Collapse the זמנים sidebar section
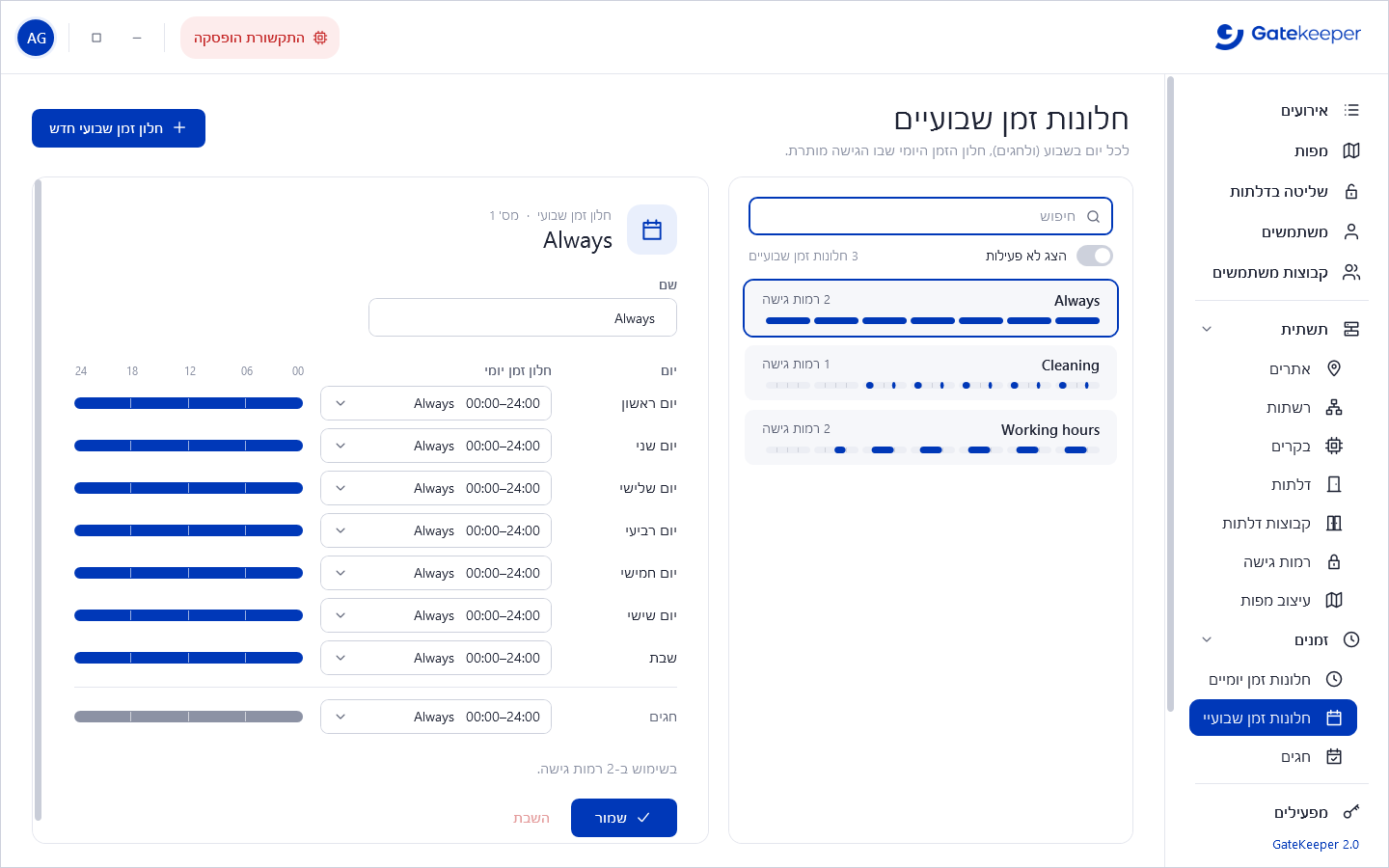The image size is (1389, 868). [x=1207, y=639]
